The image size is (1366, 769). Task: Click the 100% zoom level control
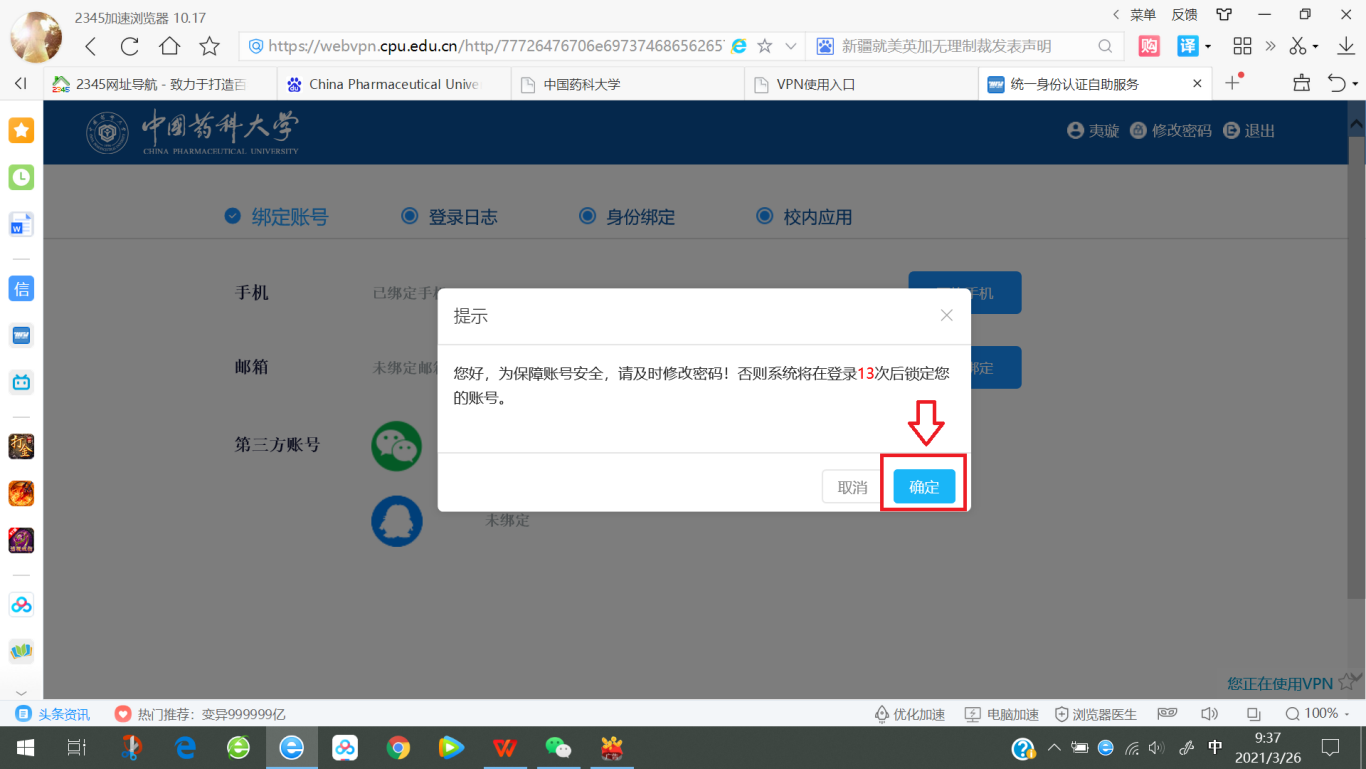point(1312,714)
